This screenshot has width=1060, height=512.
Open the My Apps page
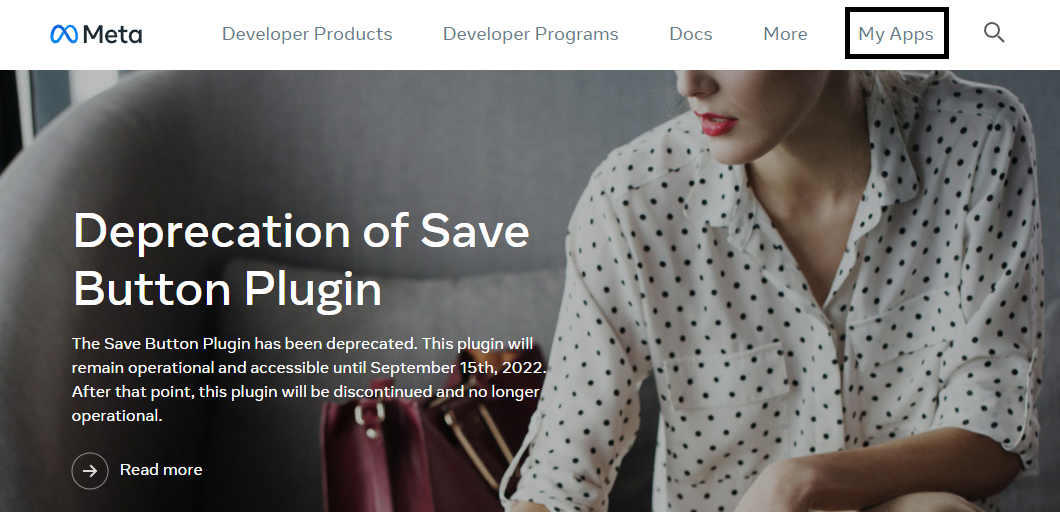tap(896, 34)
